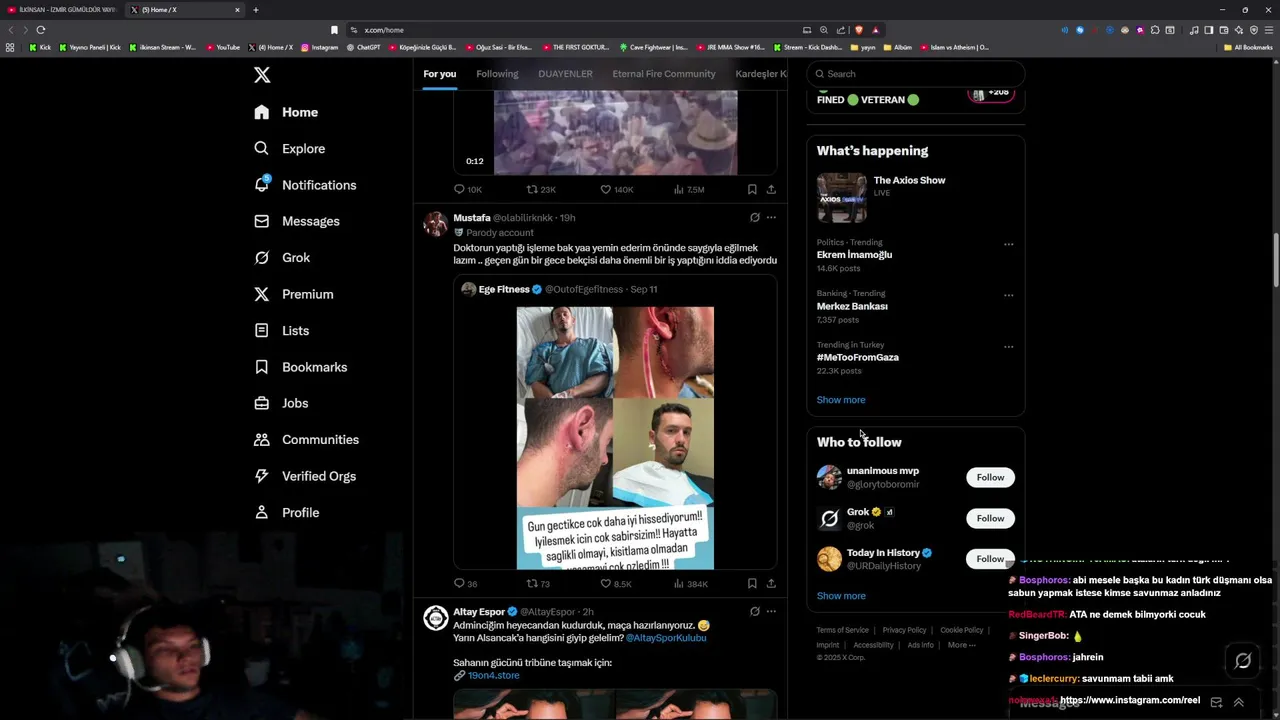Viewport: 1280px width, 720px height.
Task: View count icon showing 384K
Action: click(679, 583)
